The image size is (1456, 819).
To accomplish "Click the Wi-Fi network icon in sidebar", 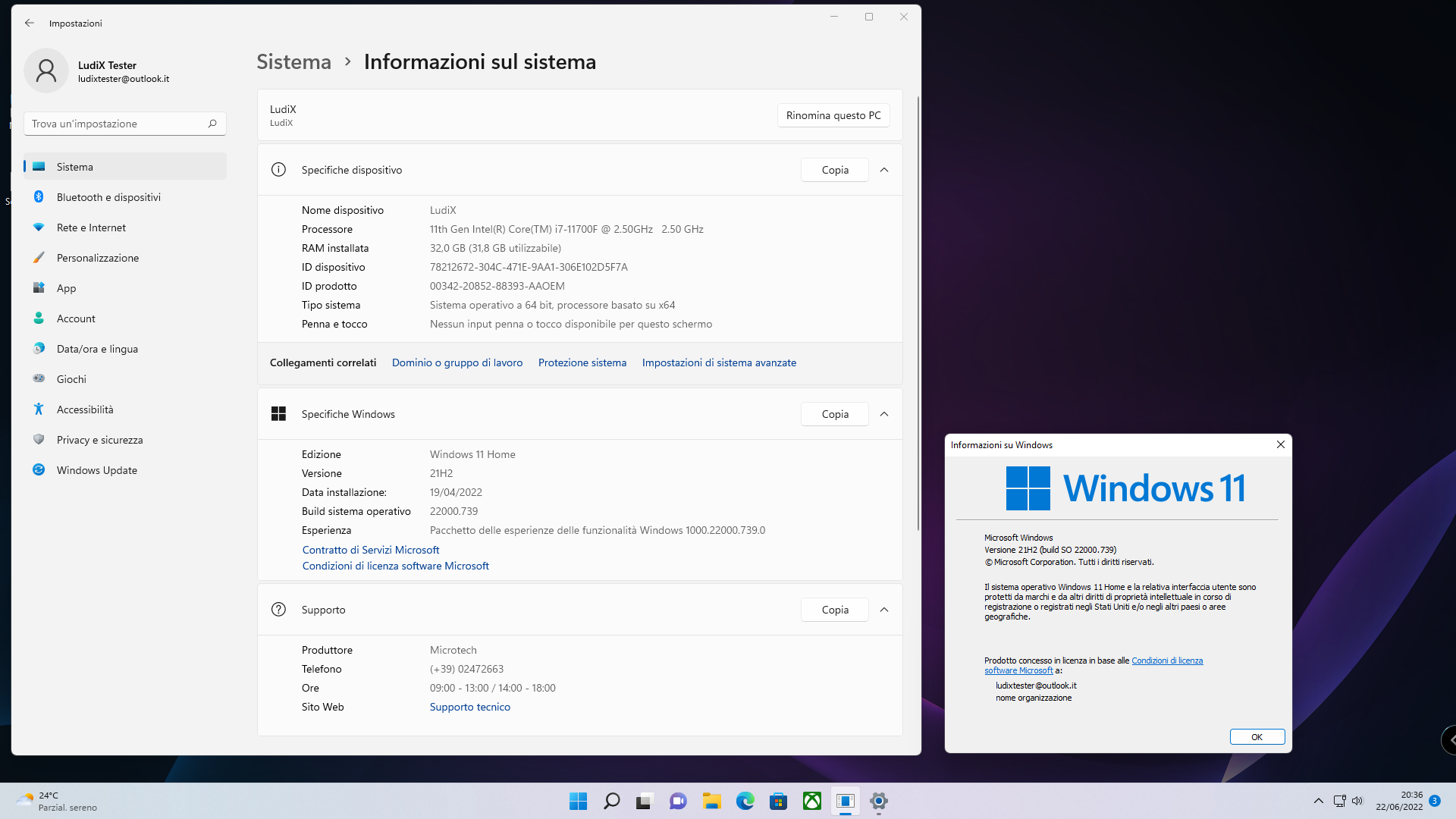I will [x=39, y=227].
